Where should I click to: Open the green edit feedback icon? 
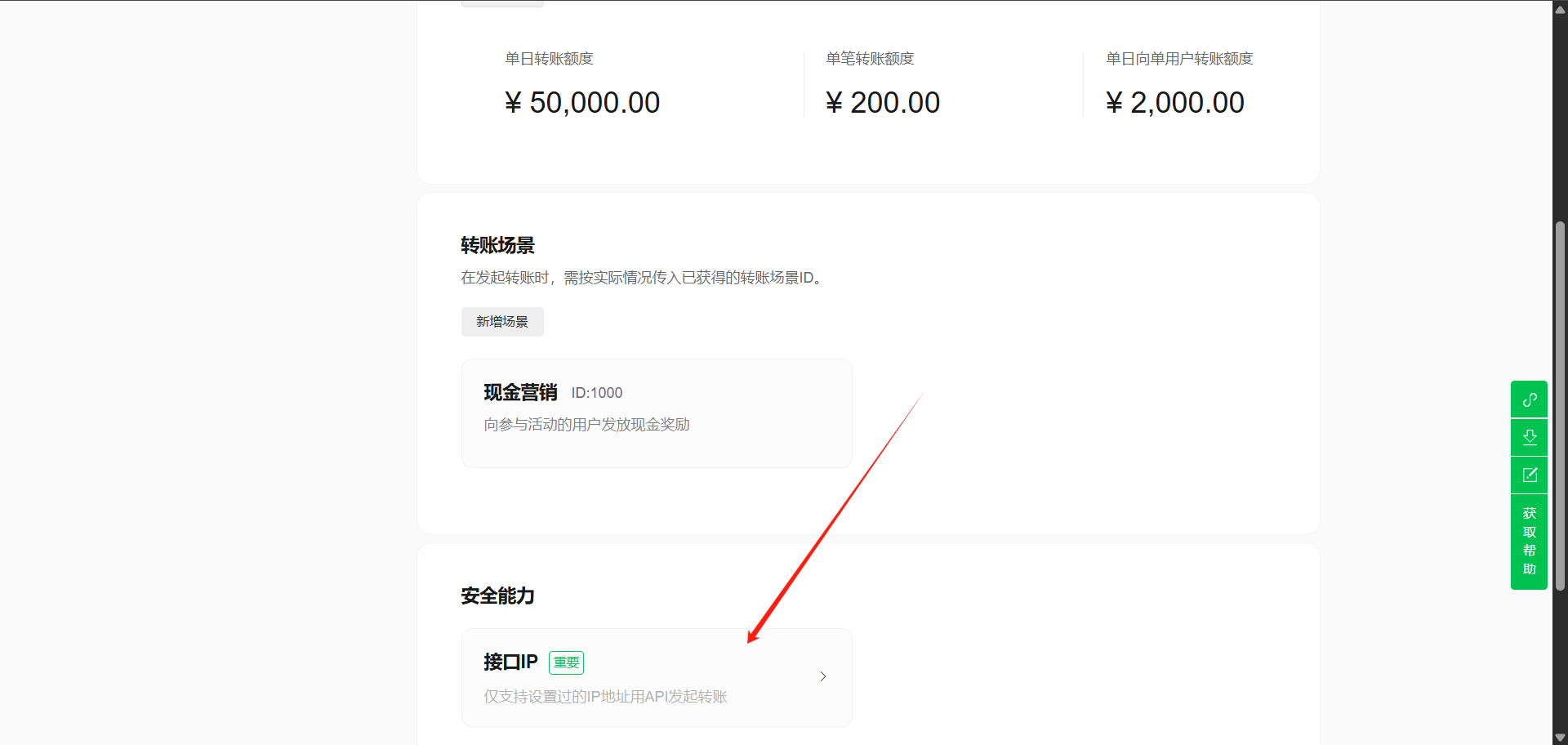(1529, 475)
